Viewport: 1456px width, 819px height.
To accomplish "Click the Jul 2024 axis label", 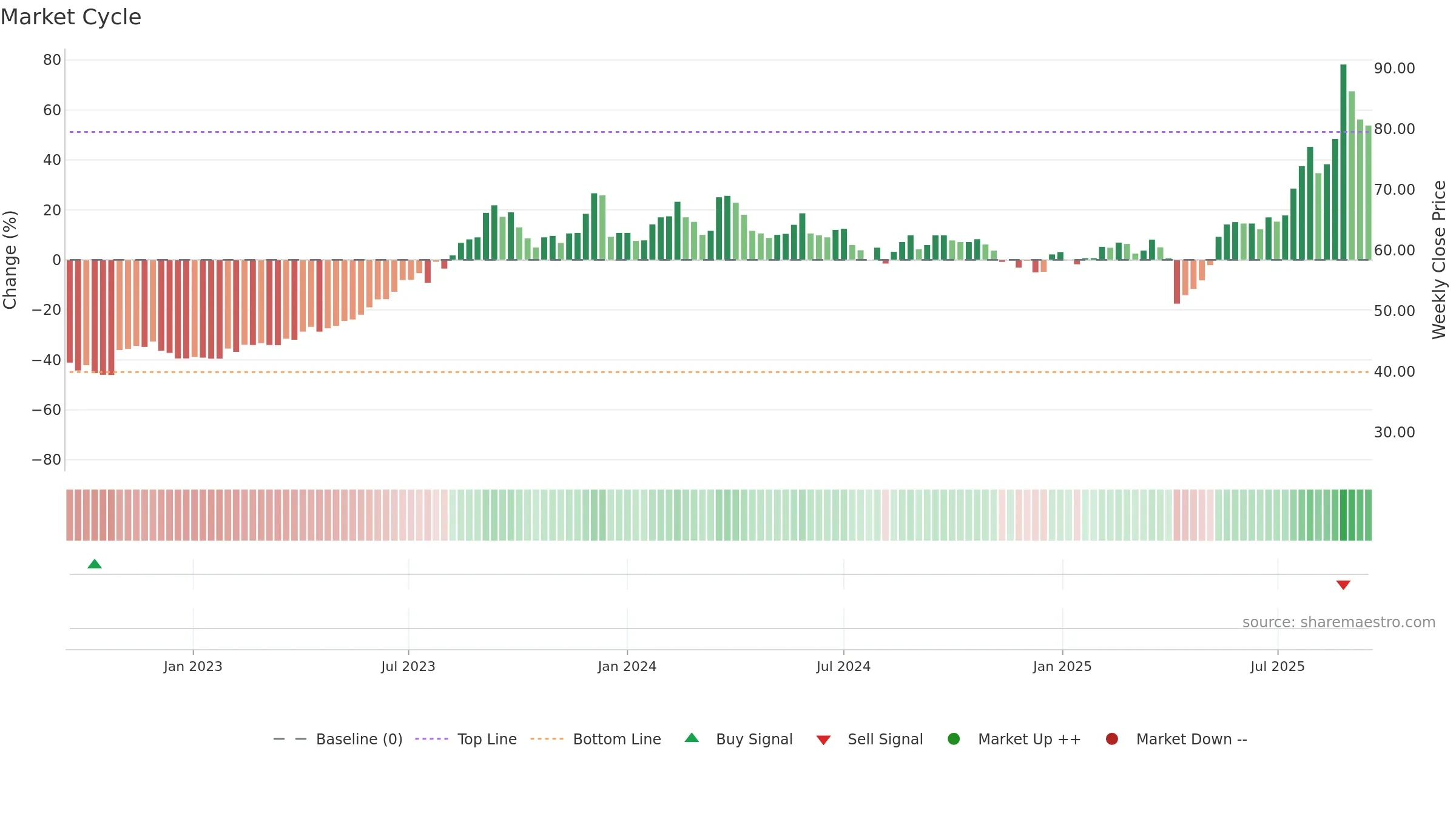I will pos(843,667).
